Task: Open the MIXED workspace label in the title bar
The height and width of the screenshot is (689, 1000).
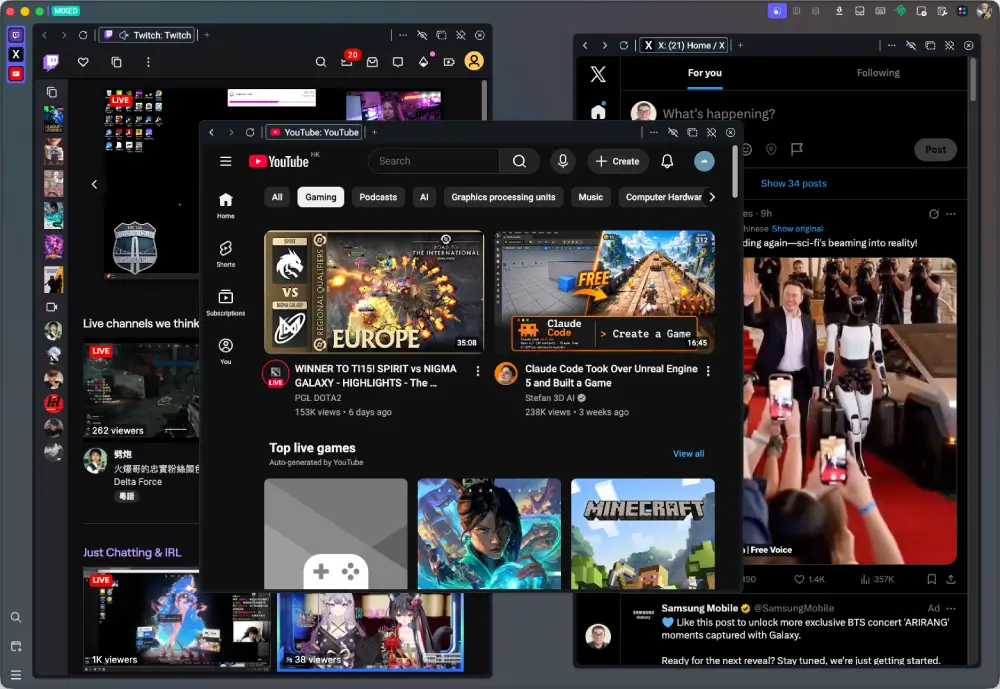Action: coord(66,11)
